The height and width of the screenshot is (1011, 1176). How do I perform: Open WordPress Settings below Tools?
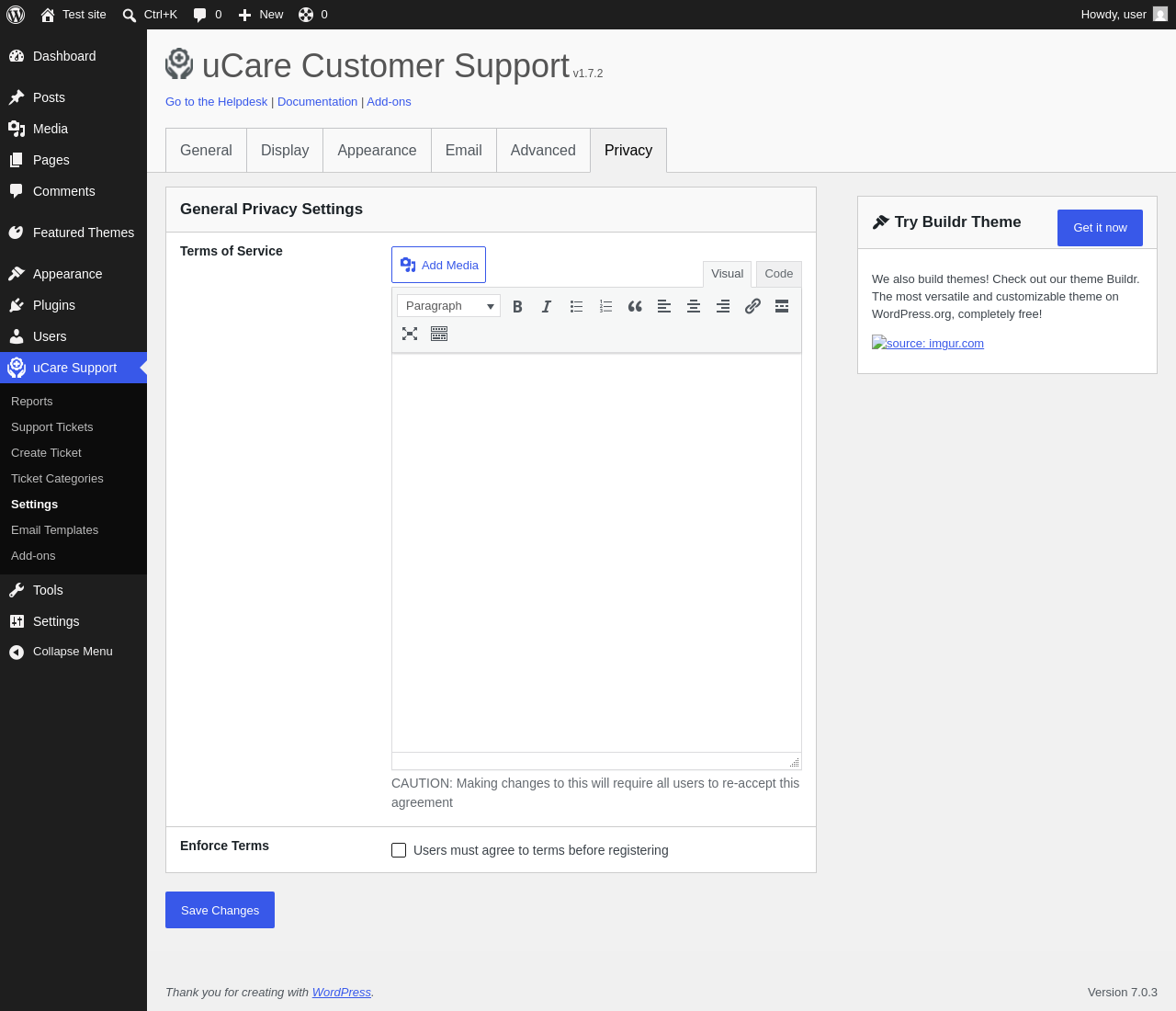click(x=73, y=621)
